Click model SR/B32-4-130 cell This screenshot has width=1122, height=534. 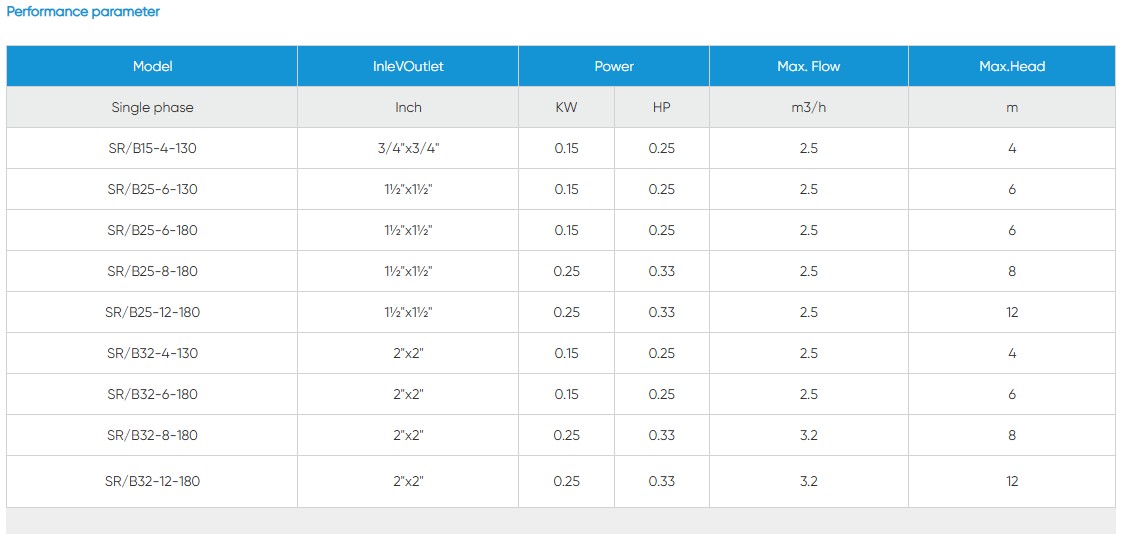(x=152, y=353)
